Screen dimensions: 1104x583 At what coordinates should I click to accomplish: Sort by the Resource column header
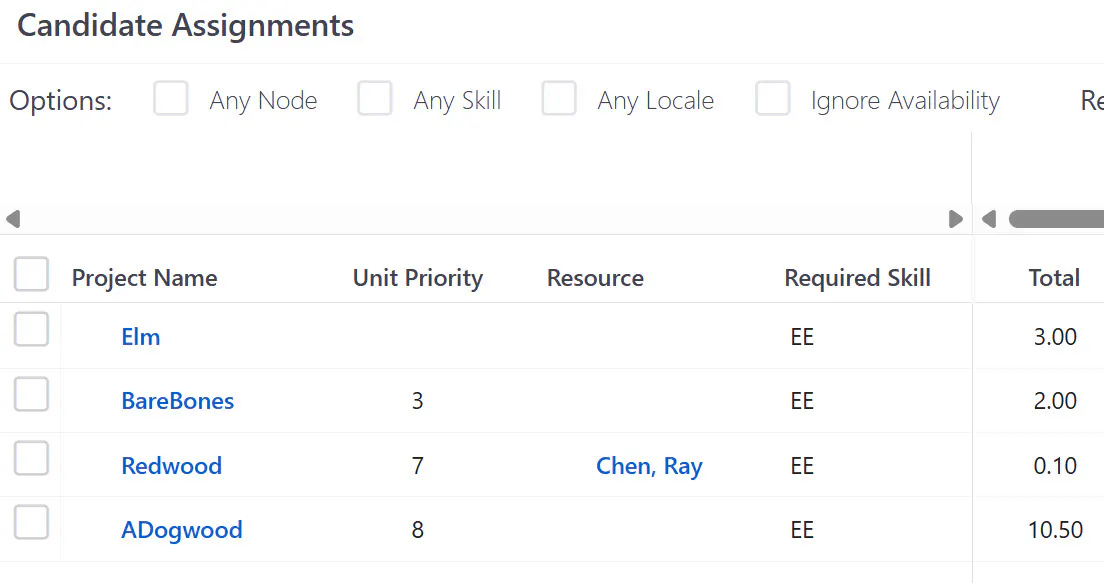pos(595,278)
